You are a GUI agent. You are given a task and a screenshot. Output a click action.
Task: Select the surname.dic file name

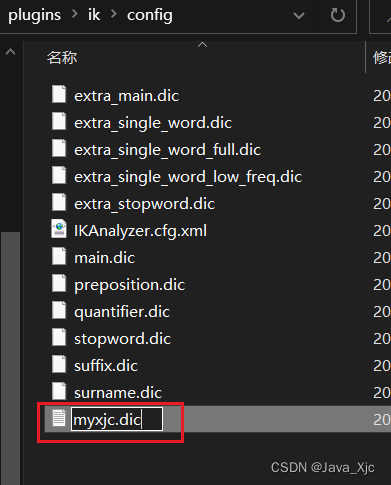(118, 393)
